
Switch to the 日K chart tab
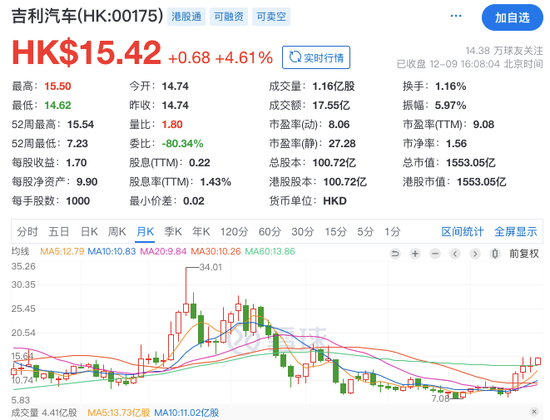89,232
